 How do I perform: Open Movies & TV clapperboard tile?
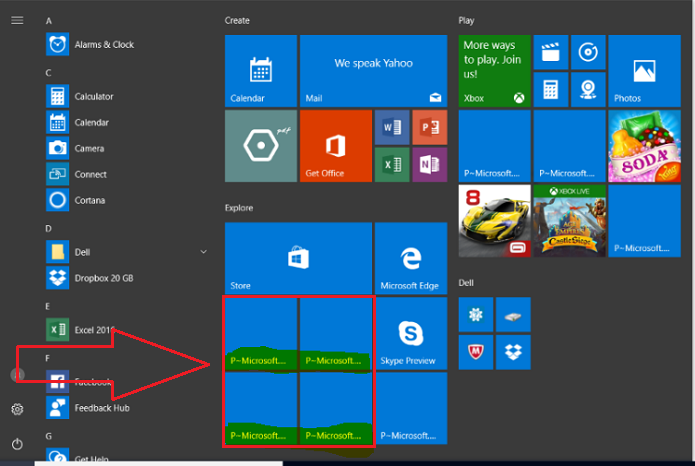click(x=551, y=52)
